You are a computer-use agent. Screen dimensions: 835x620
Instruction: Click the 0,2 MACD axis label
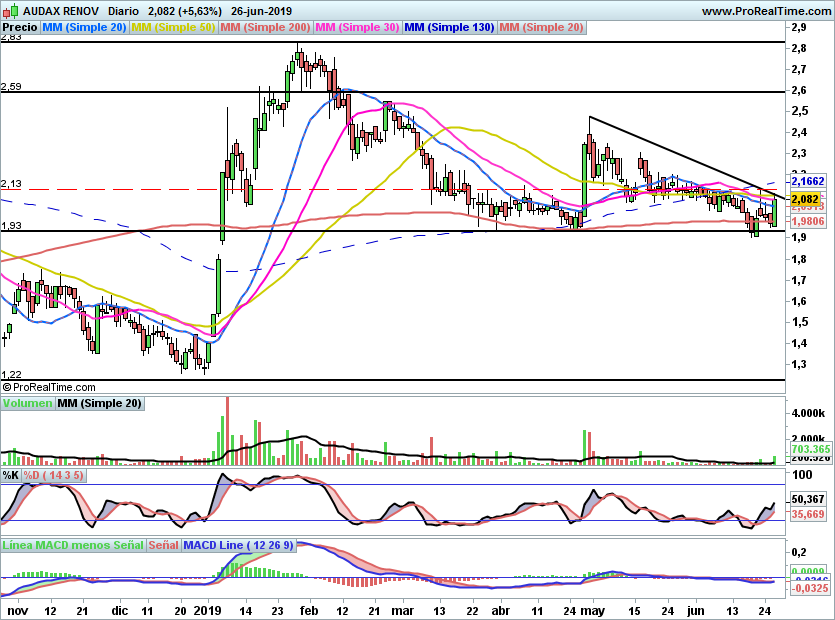[x=799, y=552]
